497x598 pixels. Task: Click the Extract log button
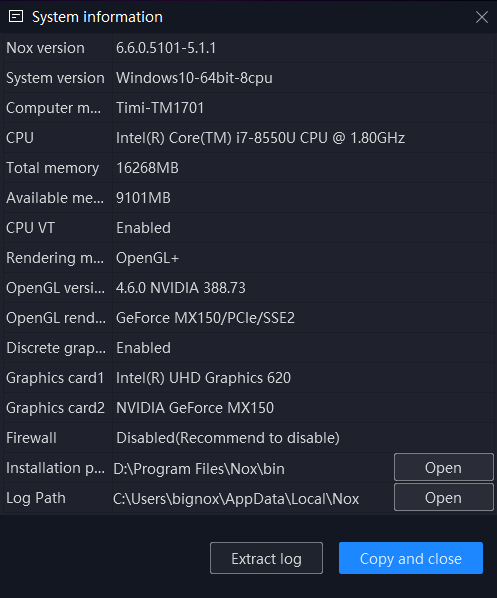click(x=266, y=558)
